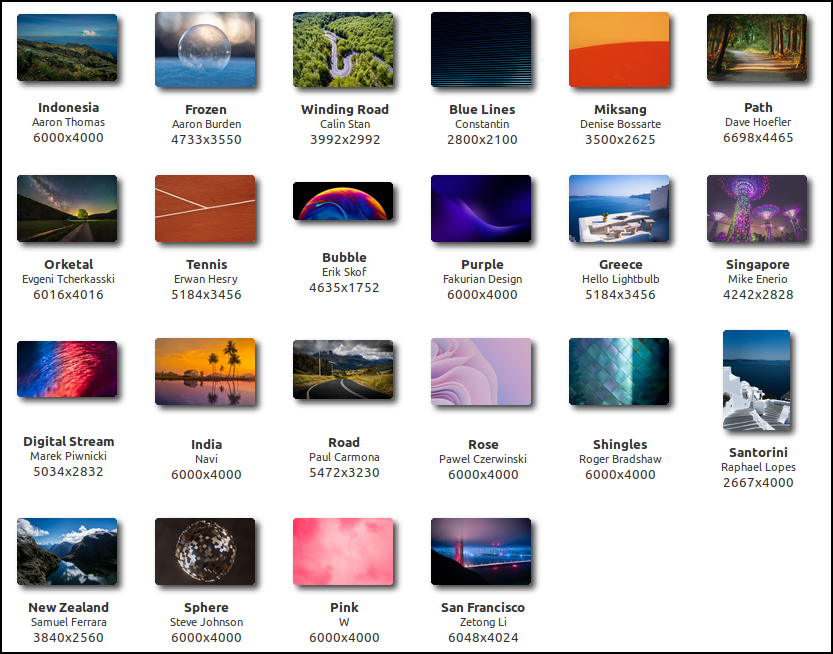Click the "Santorini" title label
Screen dimensions: 833x654
coord(758,452)
